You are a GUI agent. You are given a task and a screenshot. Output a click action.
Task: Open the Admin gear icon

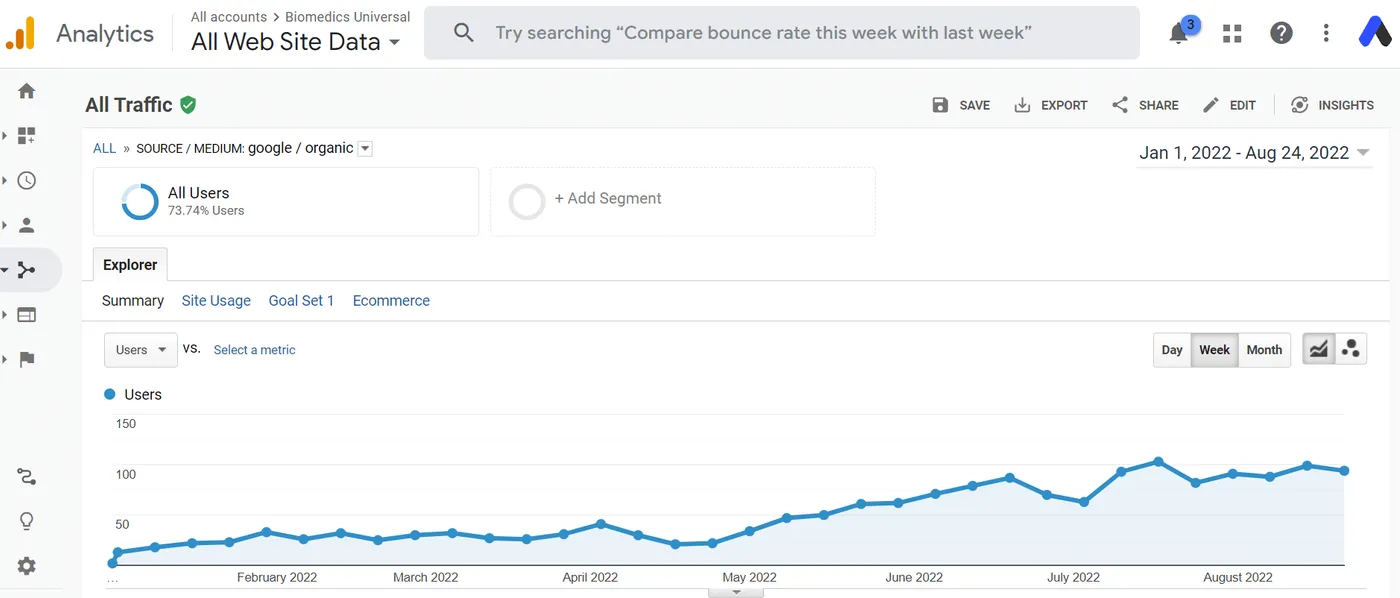pos(27,566)
